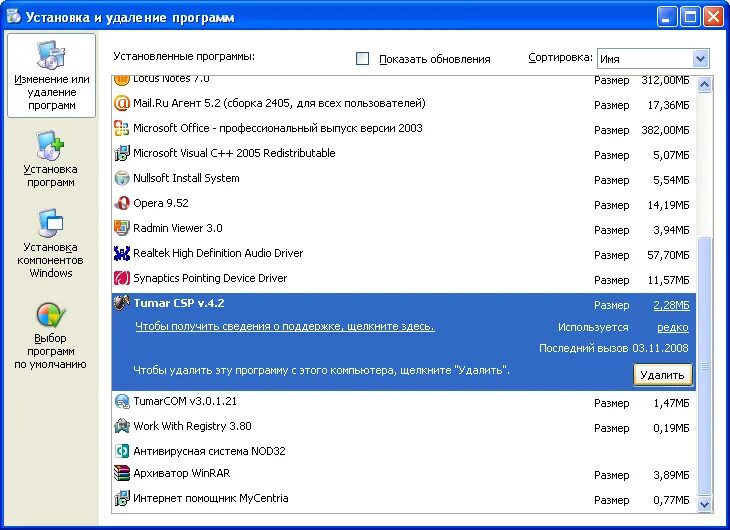This screenshot has height=530, width=730.
Task: Click the scrollbar up arrow
Action: 704,85
